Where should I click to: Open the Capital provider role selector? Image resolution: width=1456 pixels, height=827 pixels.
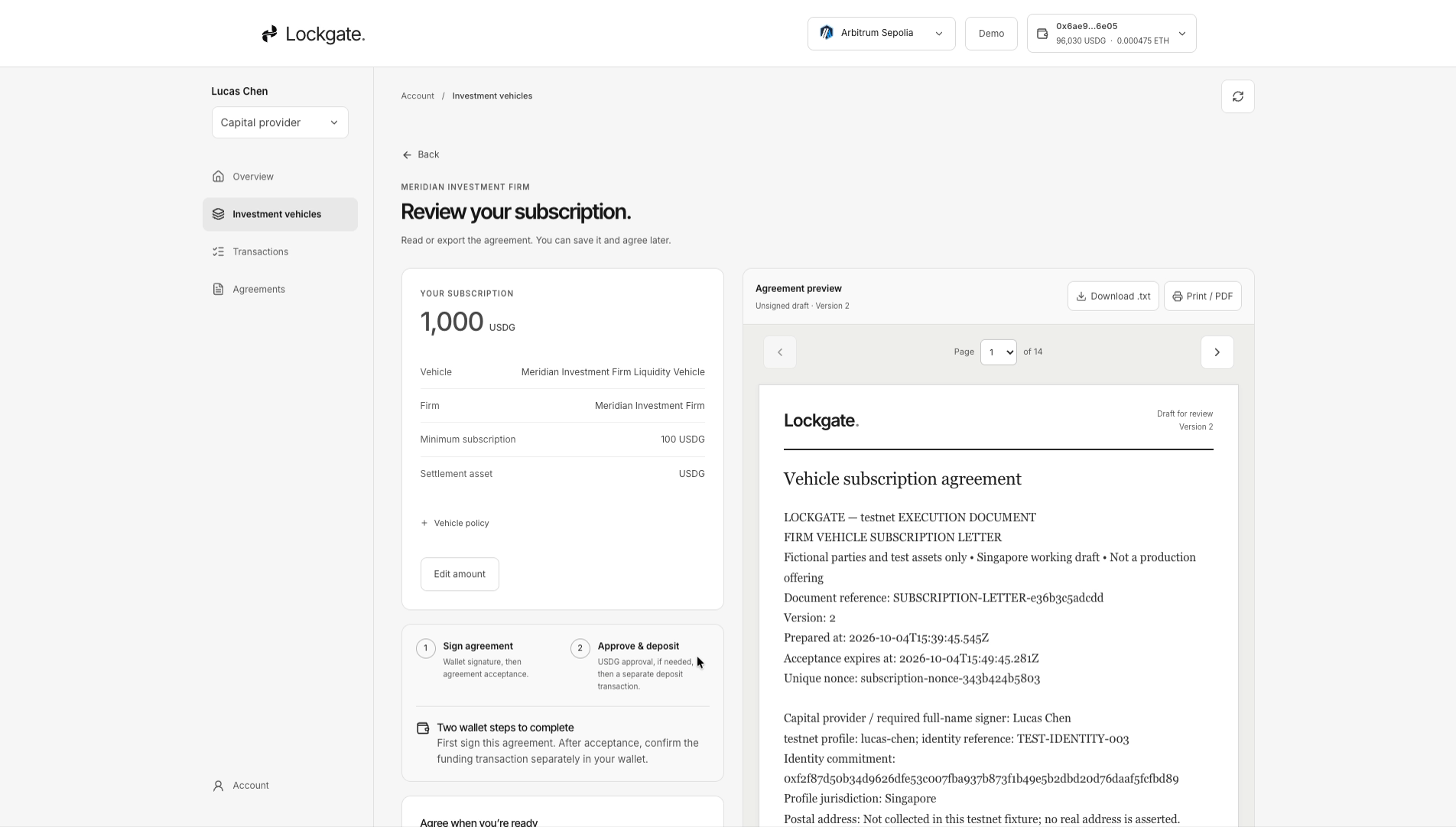(280, 122)
